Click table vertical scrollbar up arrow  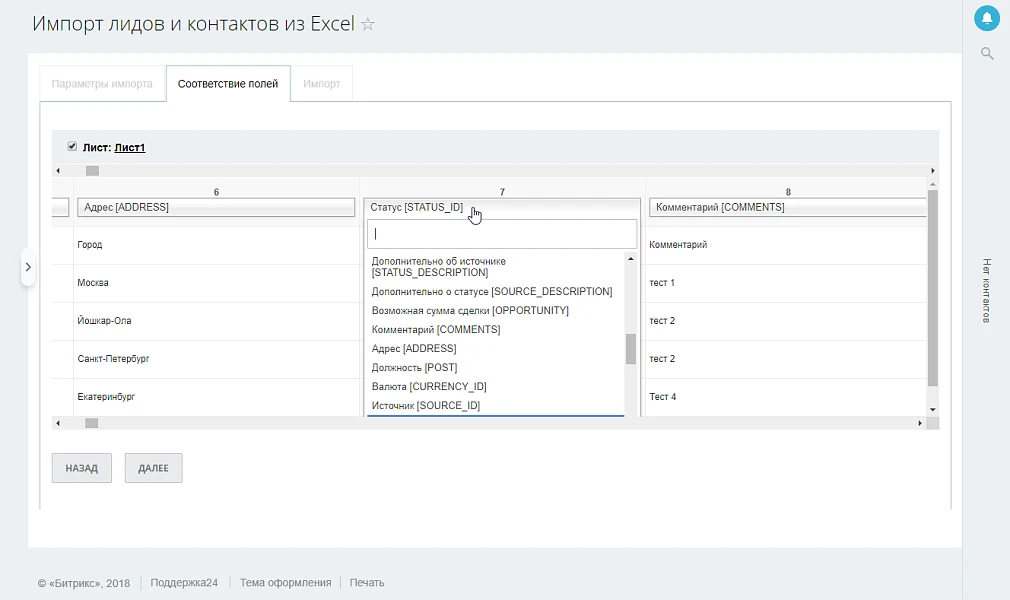(933, 184)
